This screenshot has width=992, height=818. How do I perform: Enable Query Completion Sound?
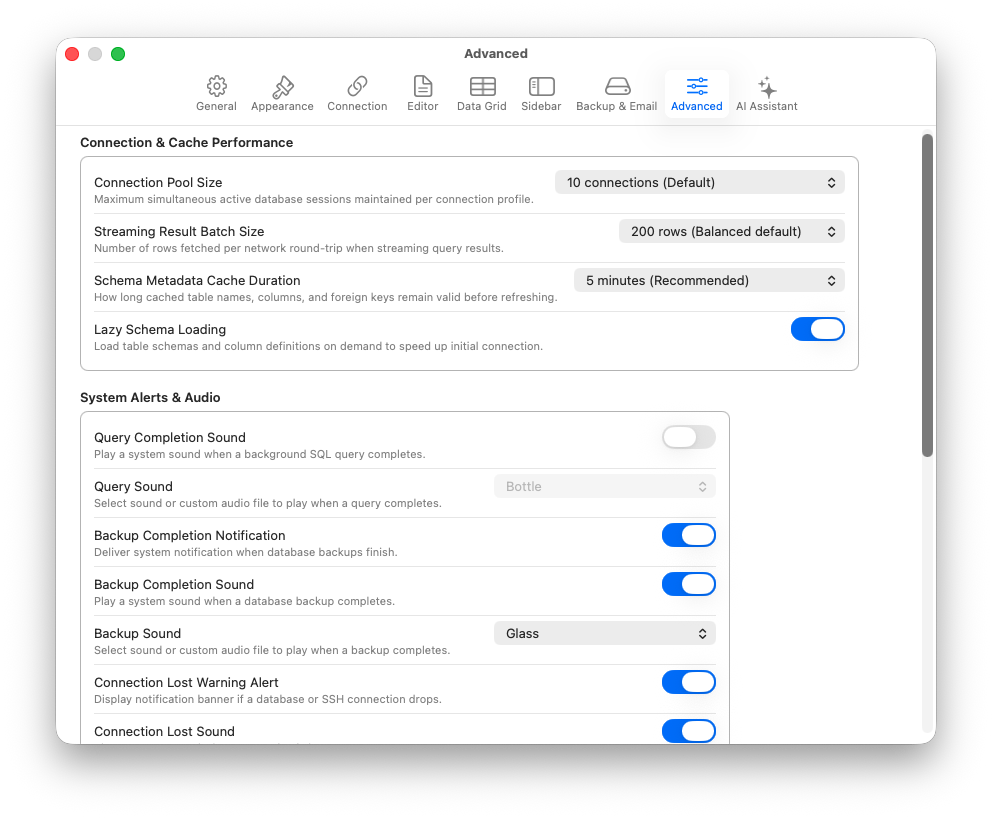pos(689,437)
